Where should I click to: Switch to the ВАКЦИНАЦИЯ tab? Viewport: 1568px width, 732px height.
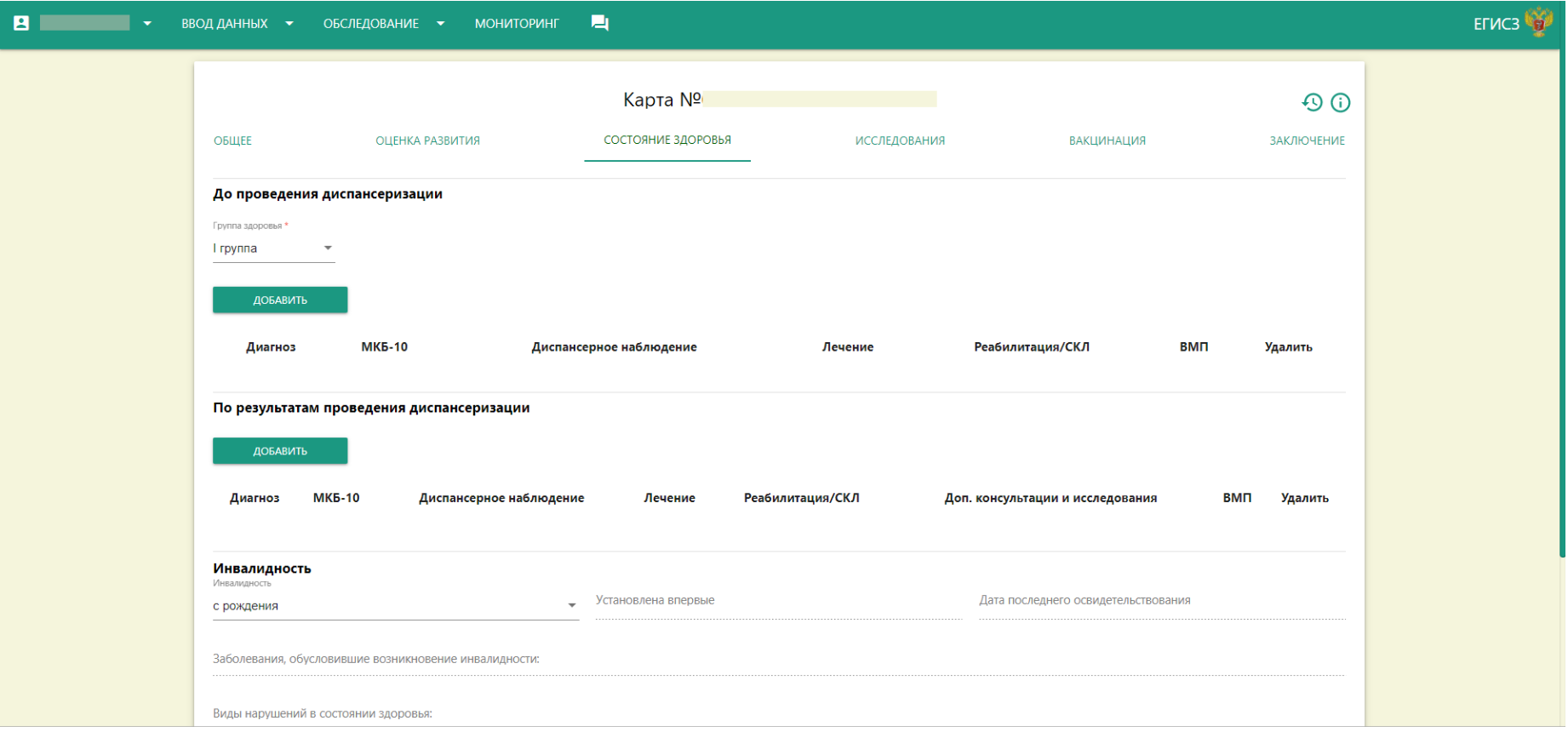(1107, 140)
